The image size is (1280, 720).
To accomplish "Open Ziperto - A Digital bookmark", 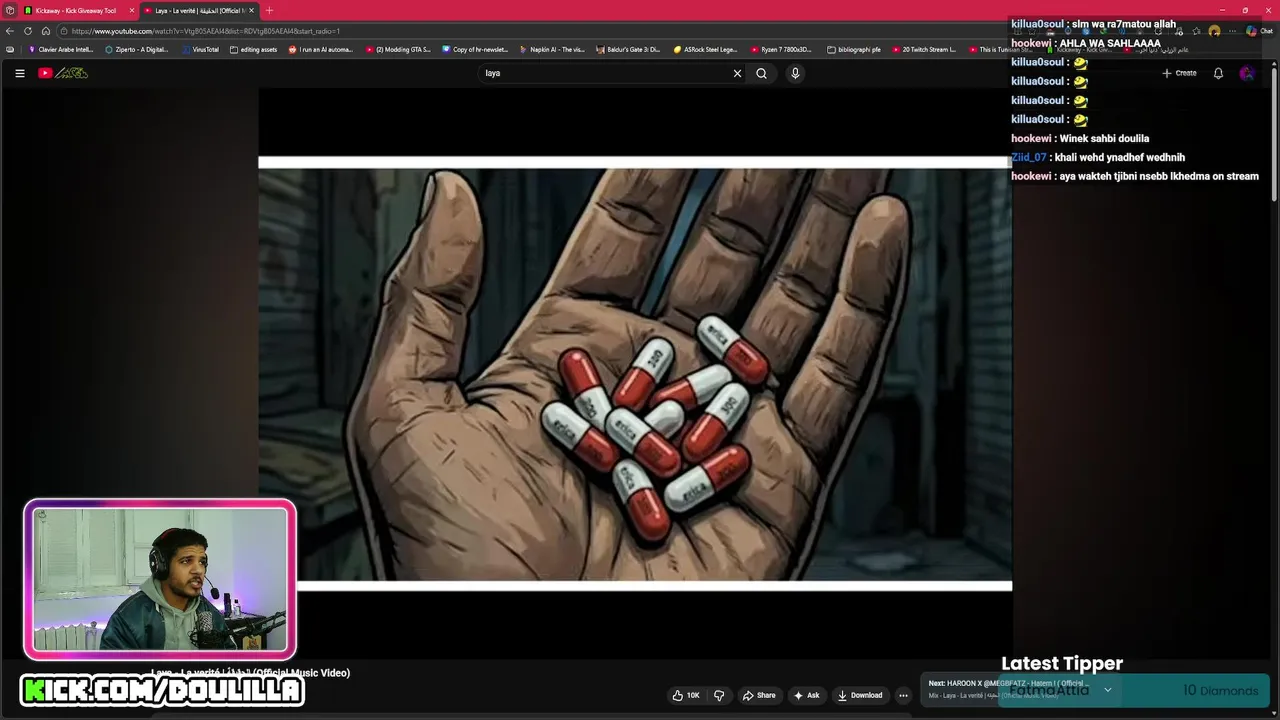I will 137,49.
